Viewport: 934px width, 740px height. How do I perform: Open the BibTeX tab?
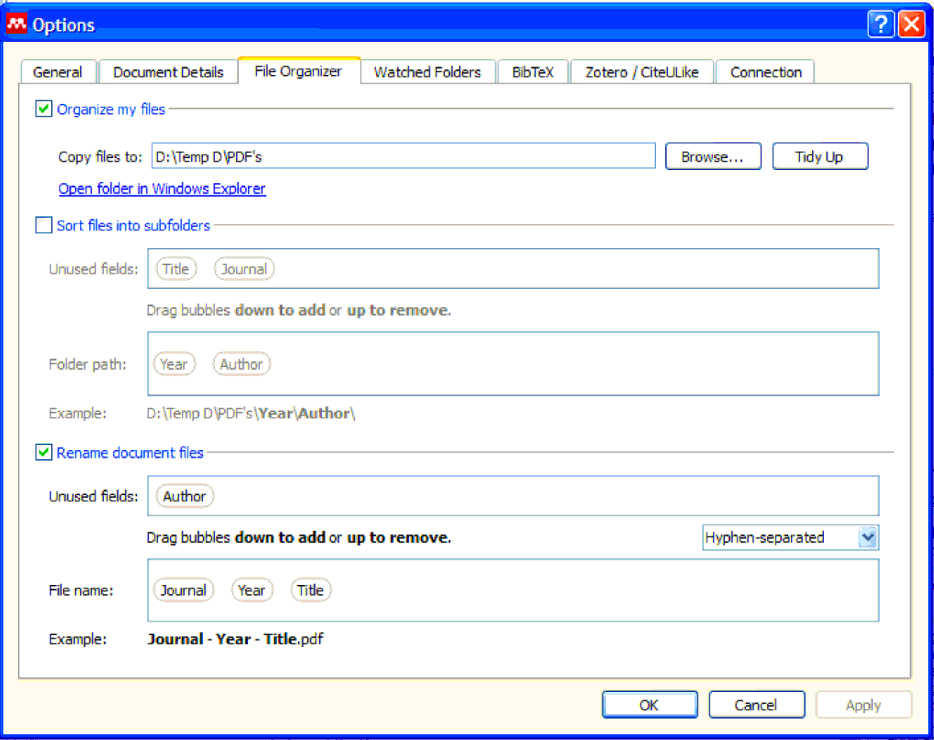(x=533, y=71)
